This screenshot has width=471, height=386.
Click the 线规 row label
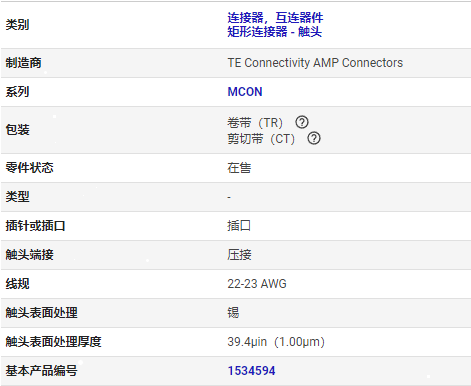pyautogui.click(x=17, y=284)
